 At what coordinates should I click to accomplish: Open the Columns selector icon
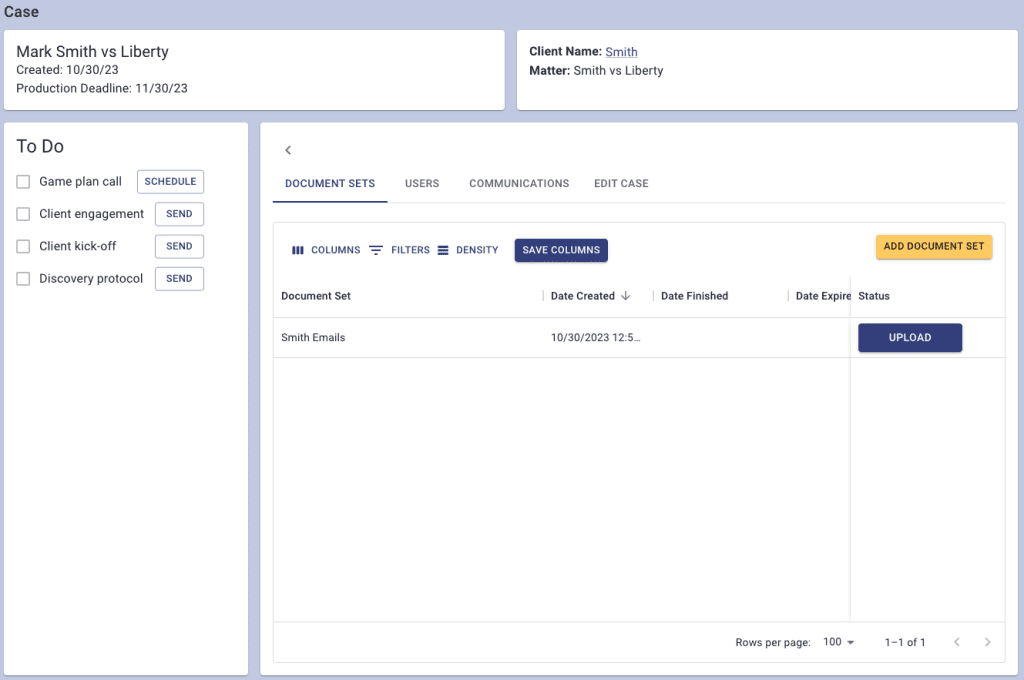(x=297, y=250)
